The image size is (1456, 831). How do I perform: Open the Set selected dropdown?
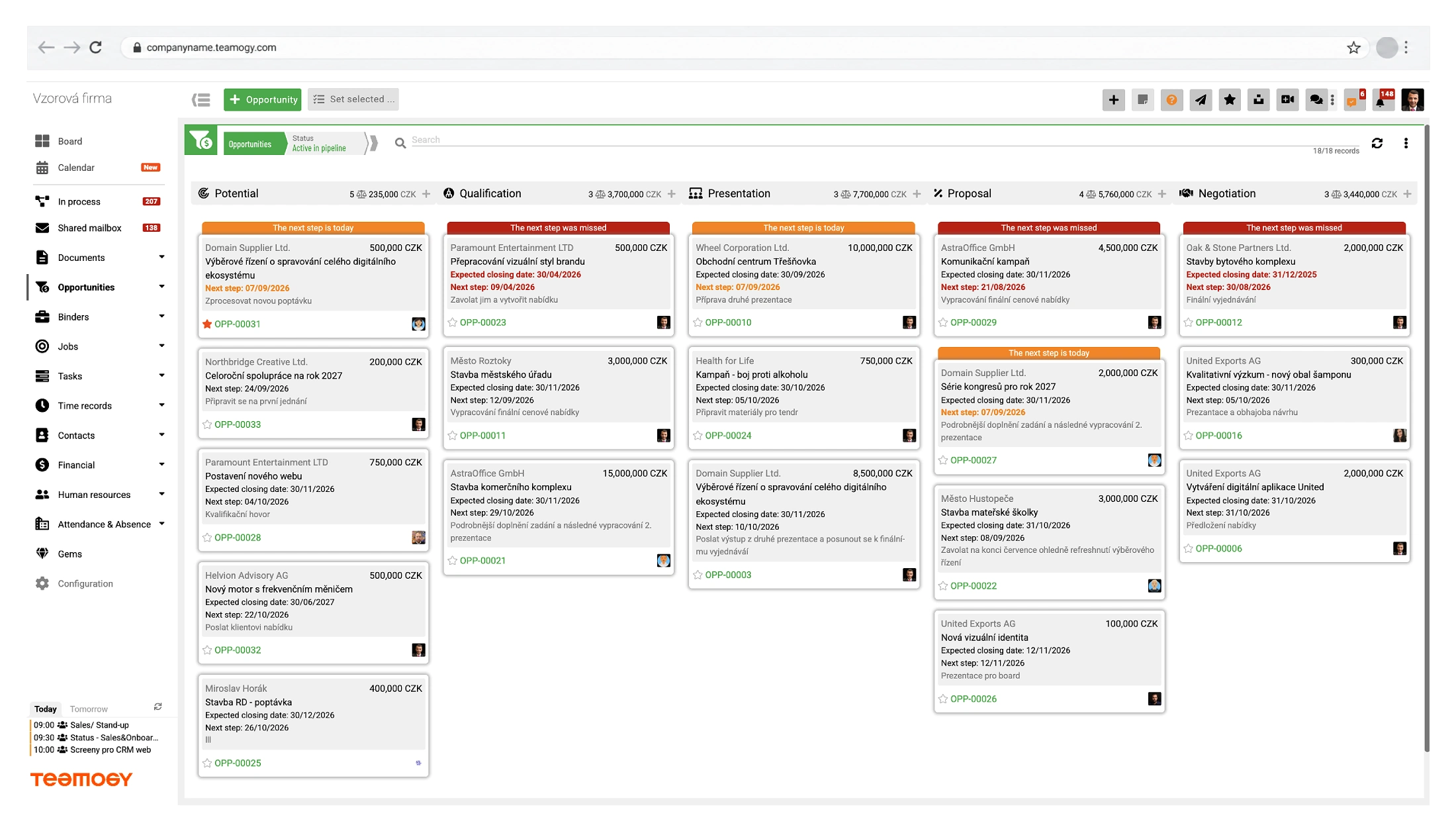pos(353,99)
